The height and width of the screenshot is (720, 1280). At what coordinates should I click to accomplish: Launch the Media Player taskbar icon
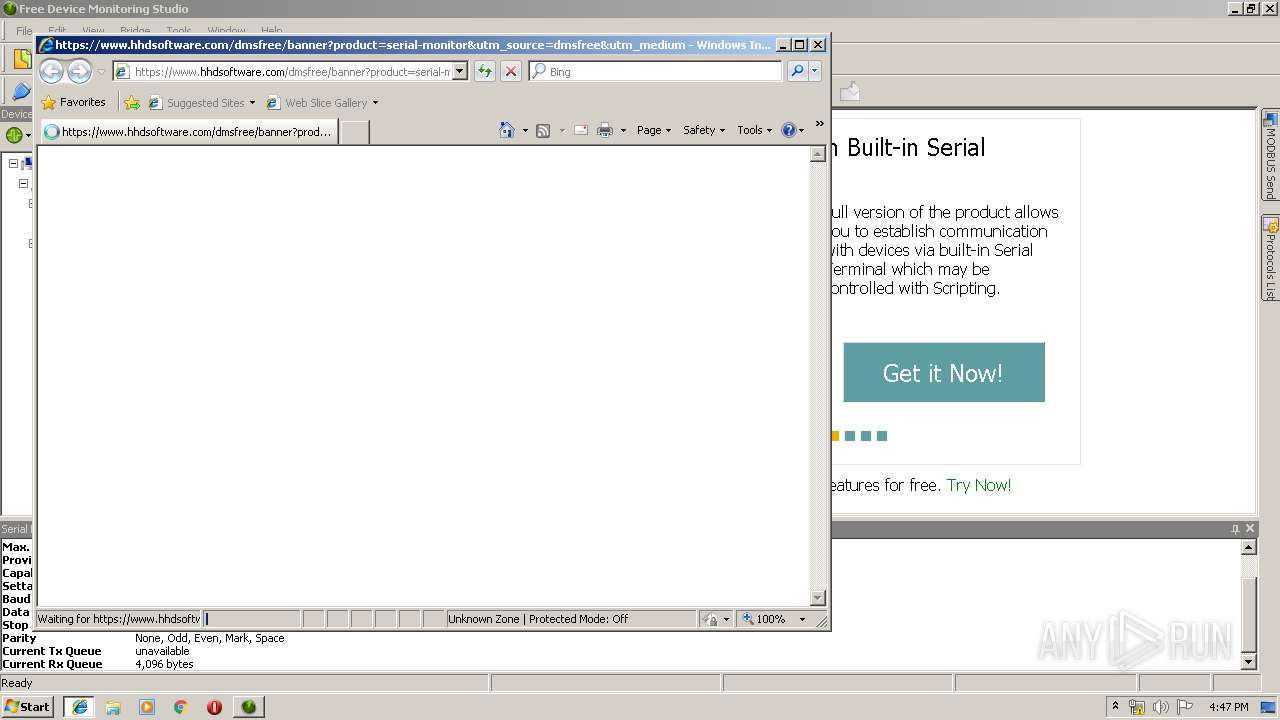coord(147,707)
